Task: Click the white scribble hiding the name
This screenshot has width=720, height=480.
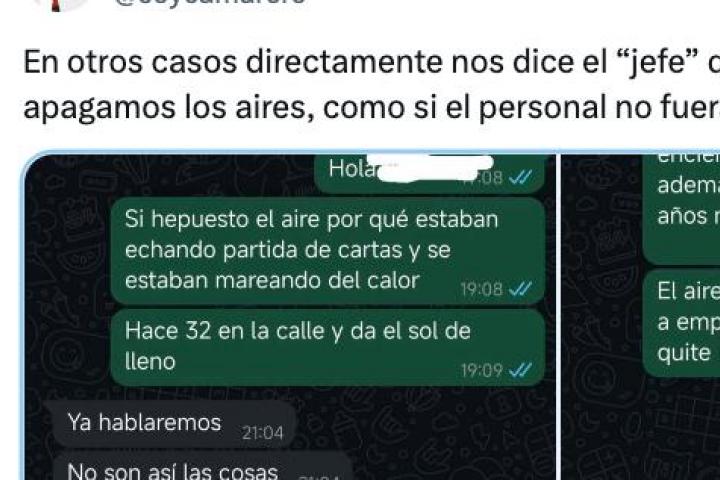Action: tap(432, 169)
